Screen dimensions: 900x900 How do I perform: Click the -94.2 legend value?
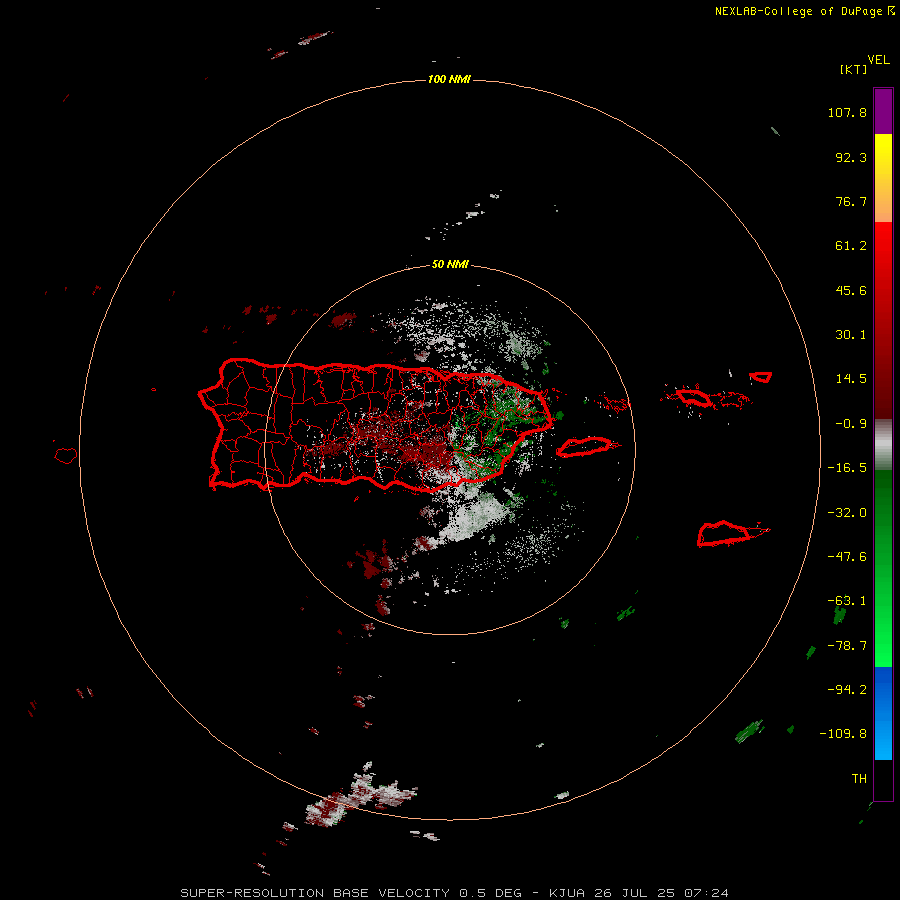click(x=847, y=689)
